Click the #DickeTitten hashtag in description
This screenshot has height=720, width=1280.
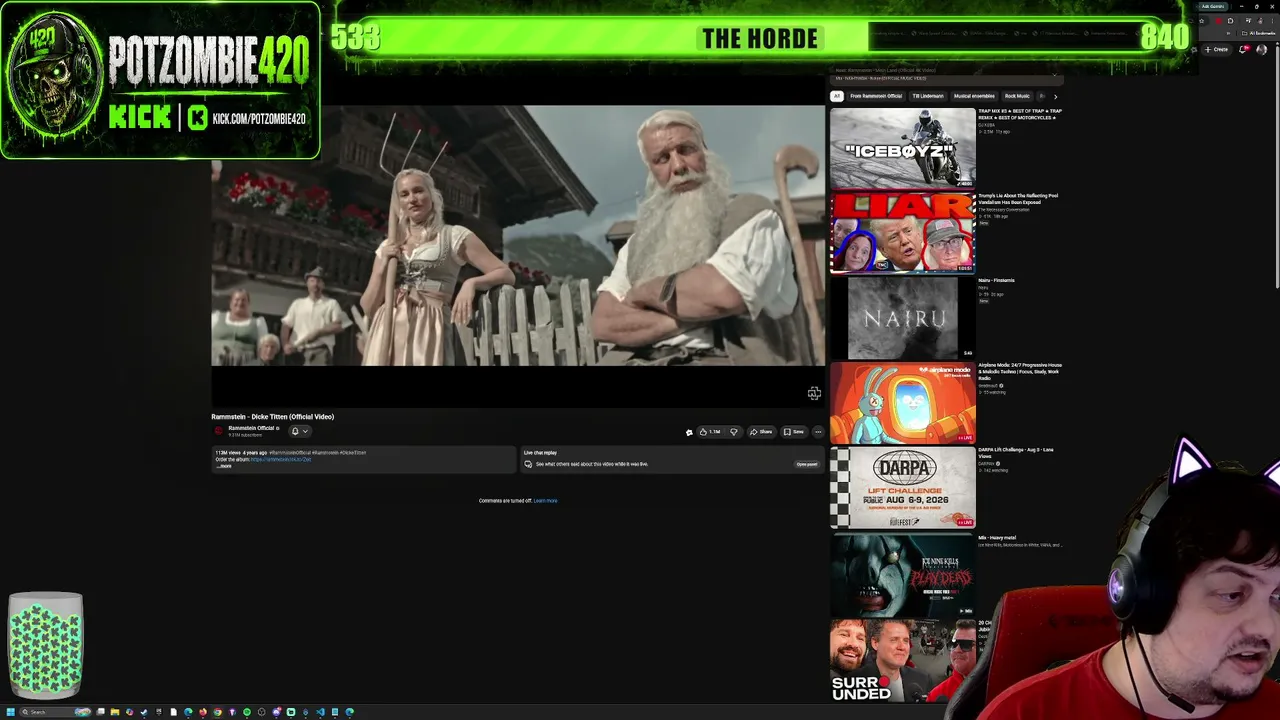(x=353, y=453)
